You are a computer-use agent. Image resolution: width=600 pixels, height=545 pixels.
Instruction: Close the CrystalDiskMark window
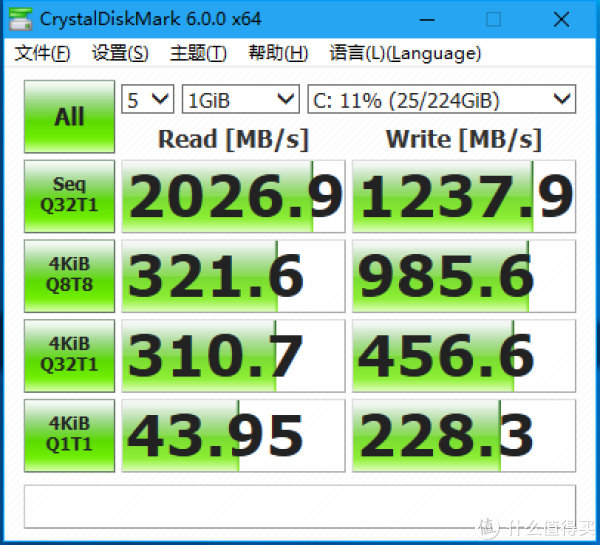click(561, 19)
